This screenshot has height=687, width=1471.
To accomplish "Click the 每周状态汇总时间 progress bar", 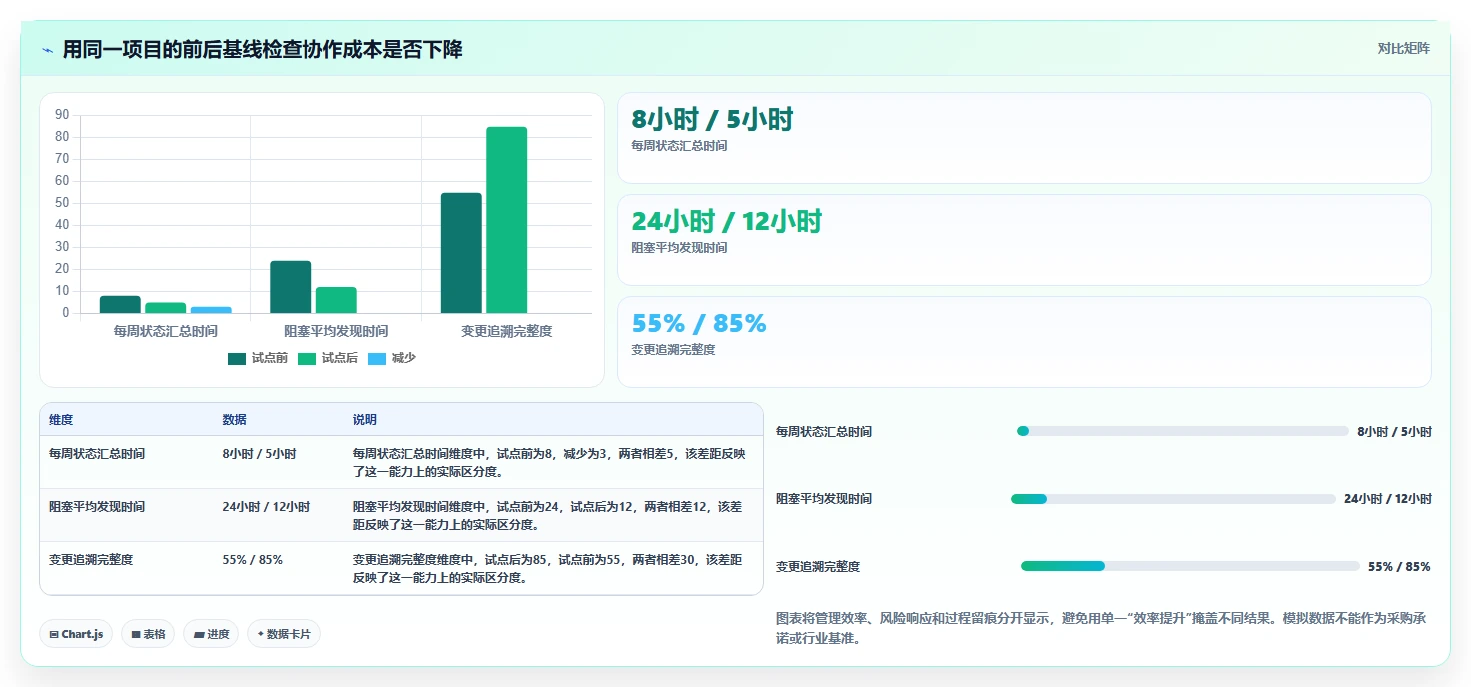I will coord(1182,431).
